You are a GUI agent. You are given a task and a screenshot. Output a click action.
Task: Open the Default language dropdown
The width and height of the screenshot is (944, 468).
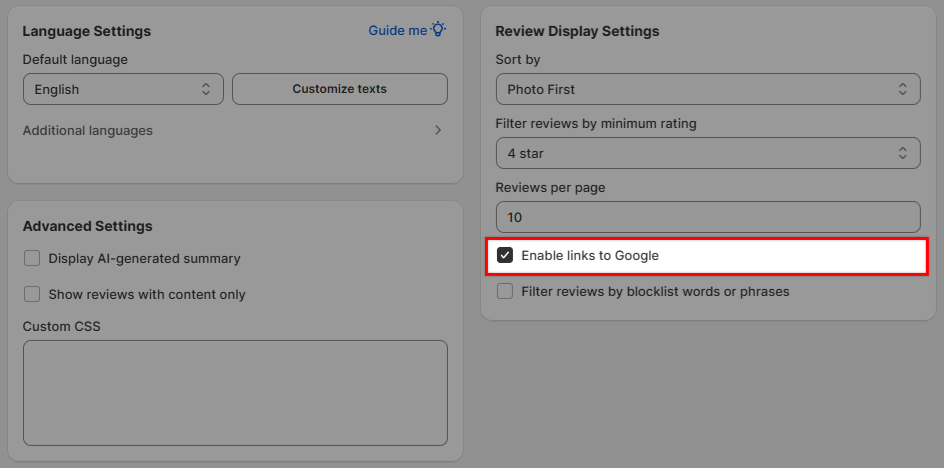point(123,89)
